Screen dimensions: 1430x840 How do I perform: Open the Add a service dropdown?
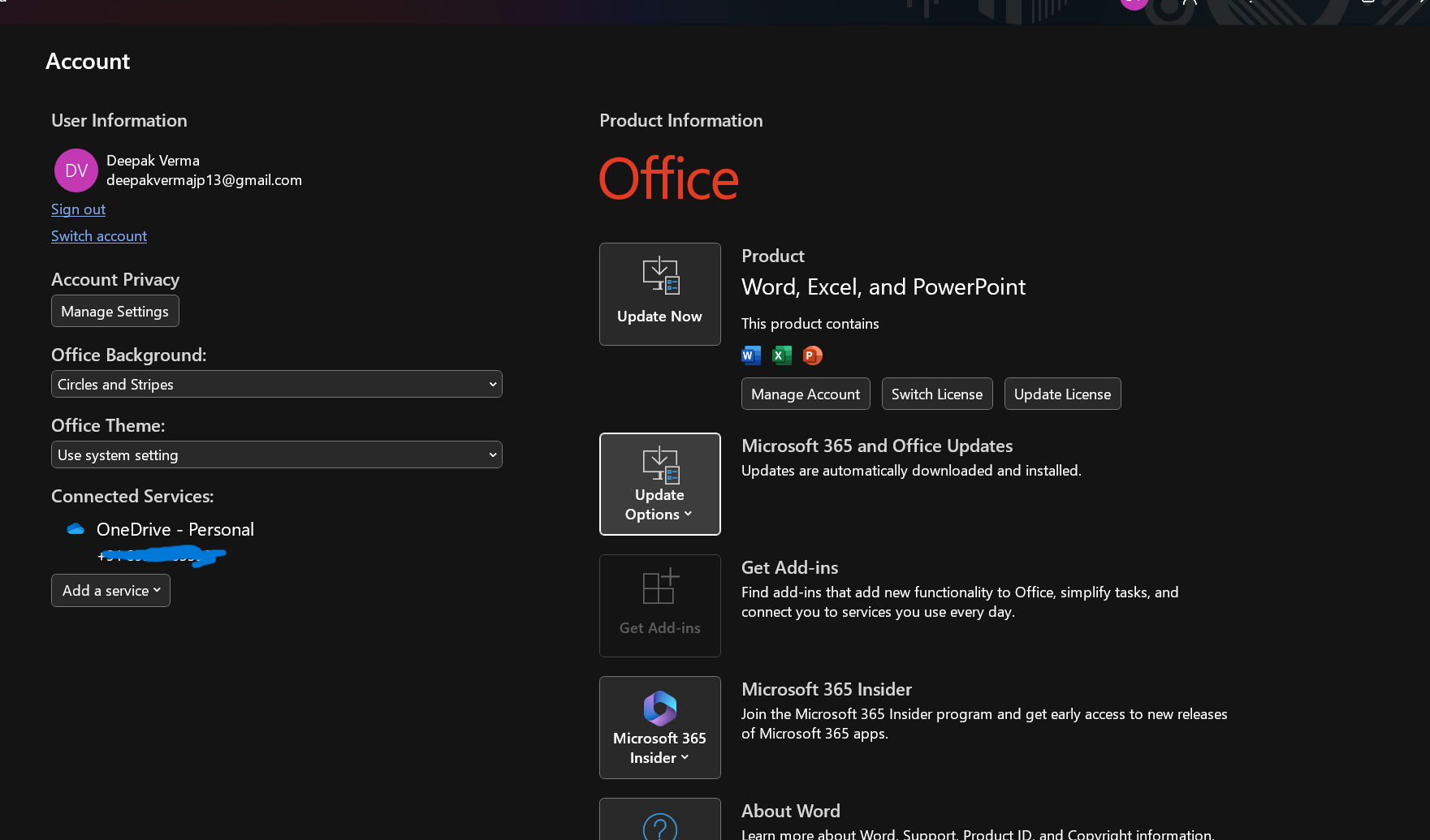tap(110, 590)
